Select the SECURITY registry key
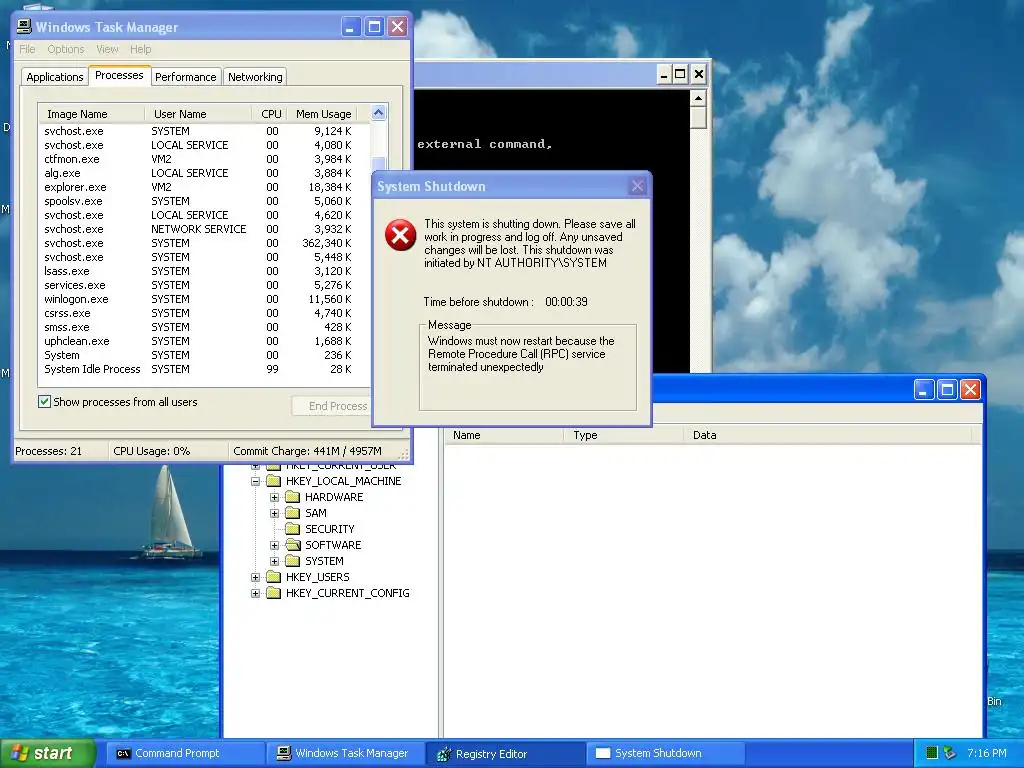The width and height of the screenshot is (1024, 768). click(x=329, y=529)
